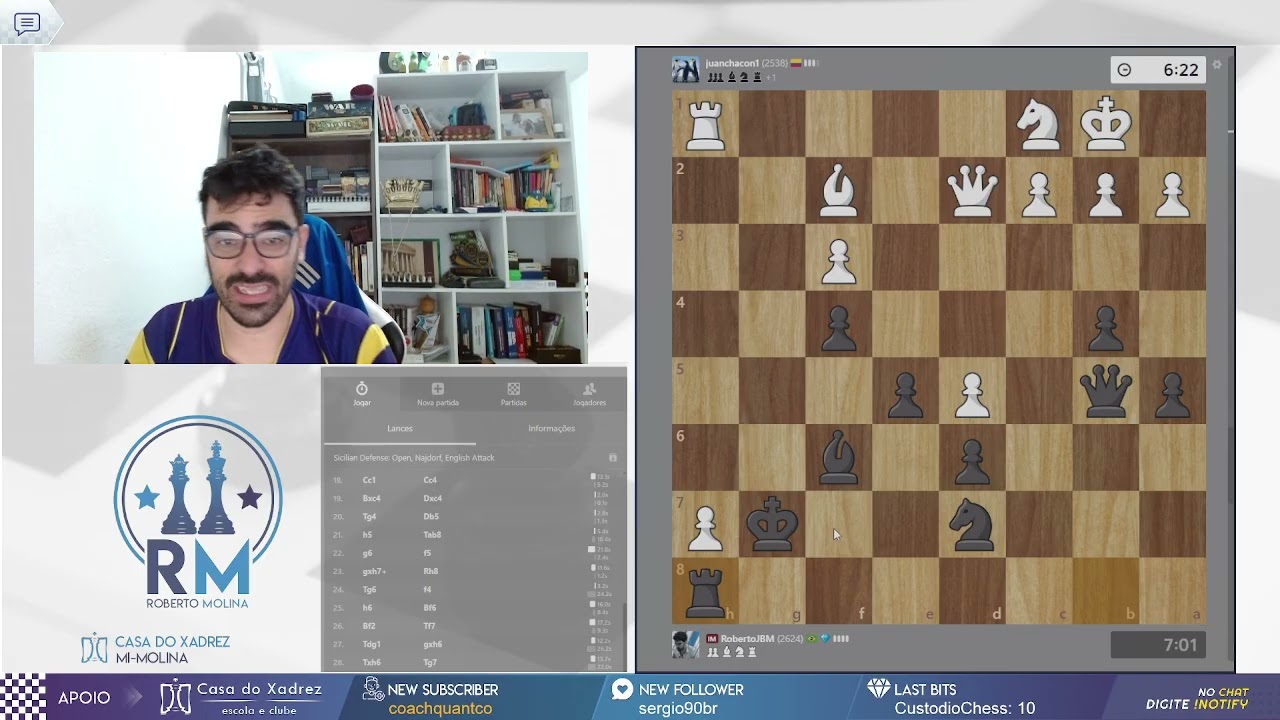Click the player clock showing 7:01
Image resolution: width=1280 pixels, height=720 pixels.
pos(1159,645)
